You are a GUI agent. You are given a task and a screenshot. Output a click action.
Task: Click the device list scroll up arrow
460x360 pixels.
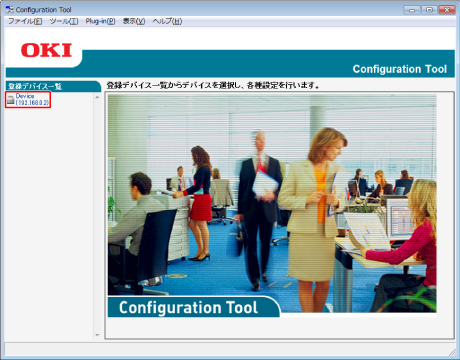97,97
